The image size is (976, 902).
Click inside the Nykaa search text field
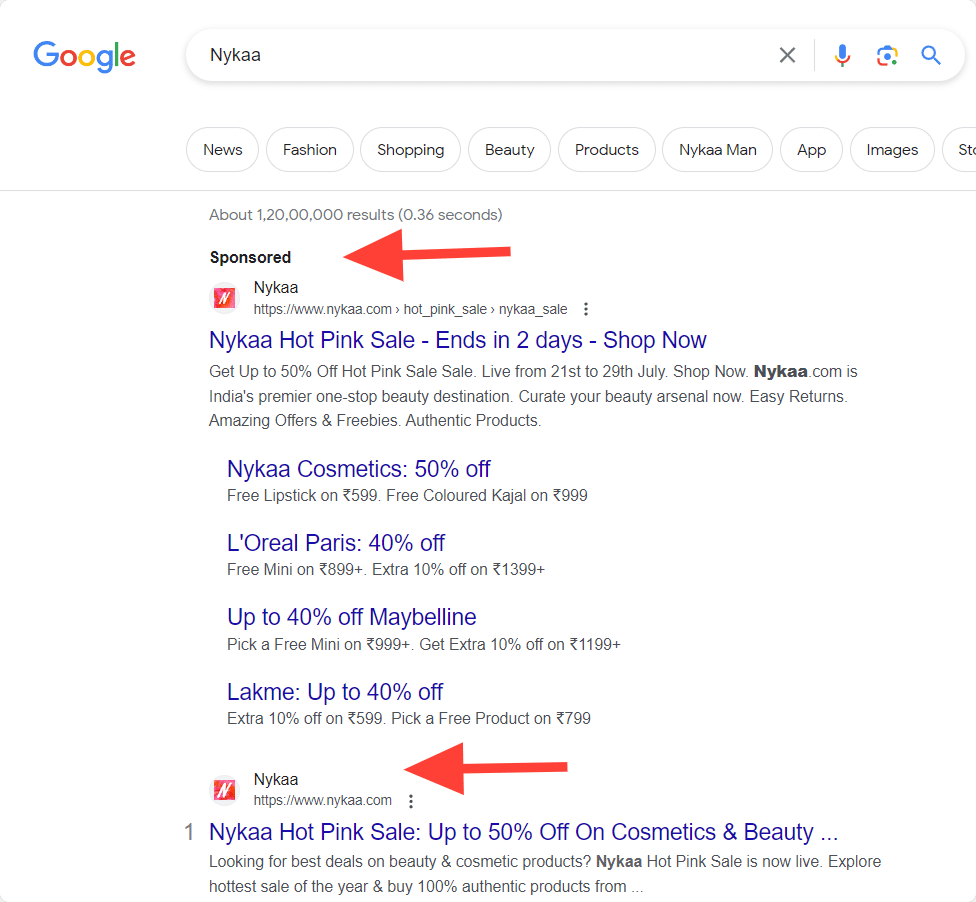click(480, 55)
